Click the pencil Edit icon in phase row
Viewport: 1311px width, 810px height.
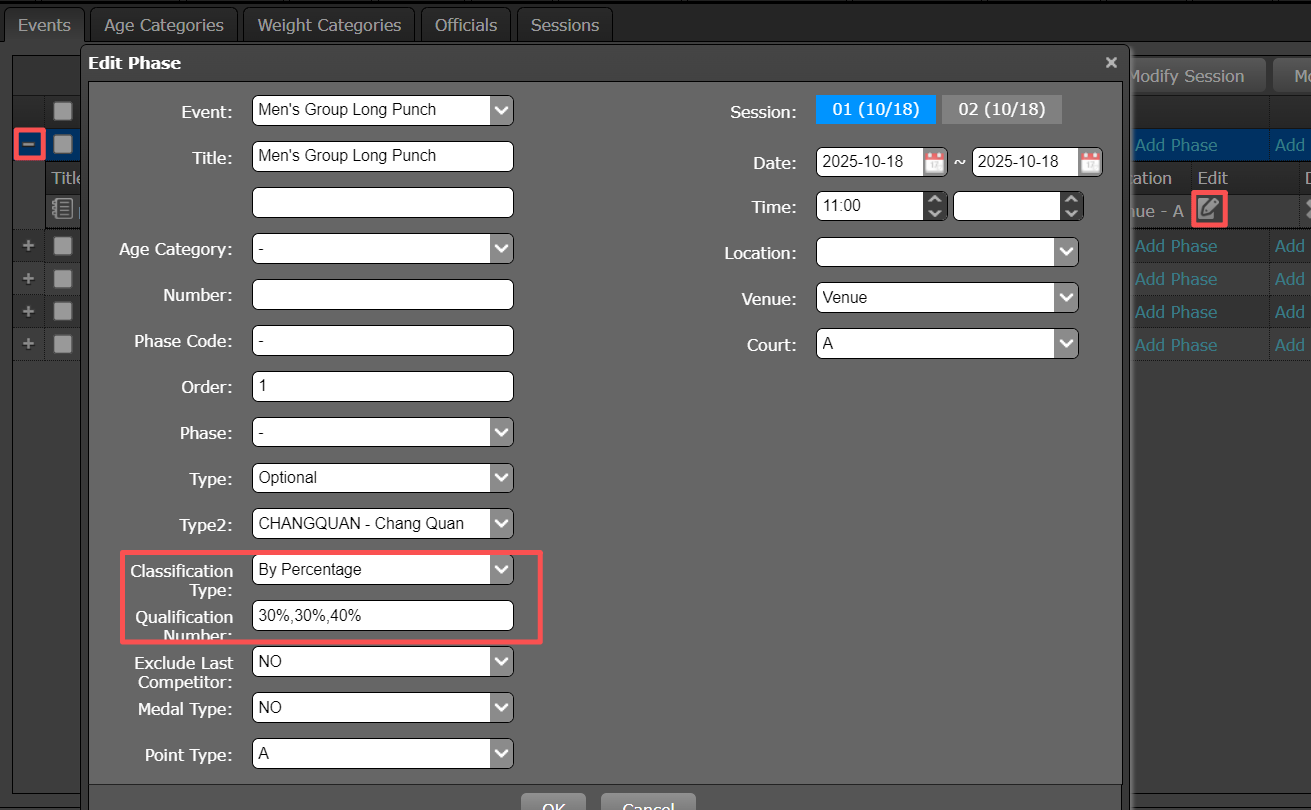tap(1209, 209)
